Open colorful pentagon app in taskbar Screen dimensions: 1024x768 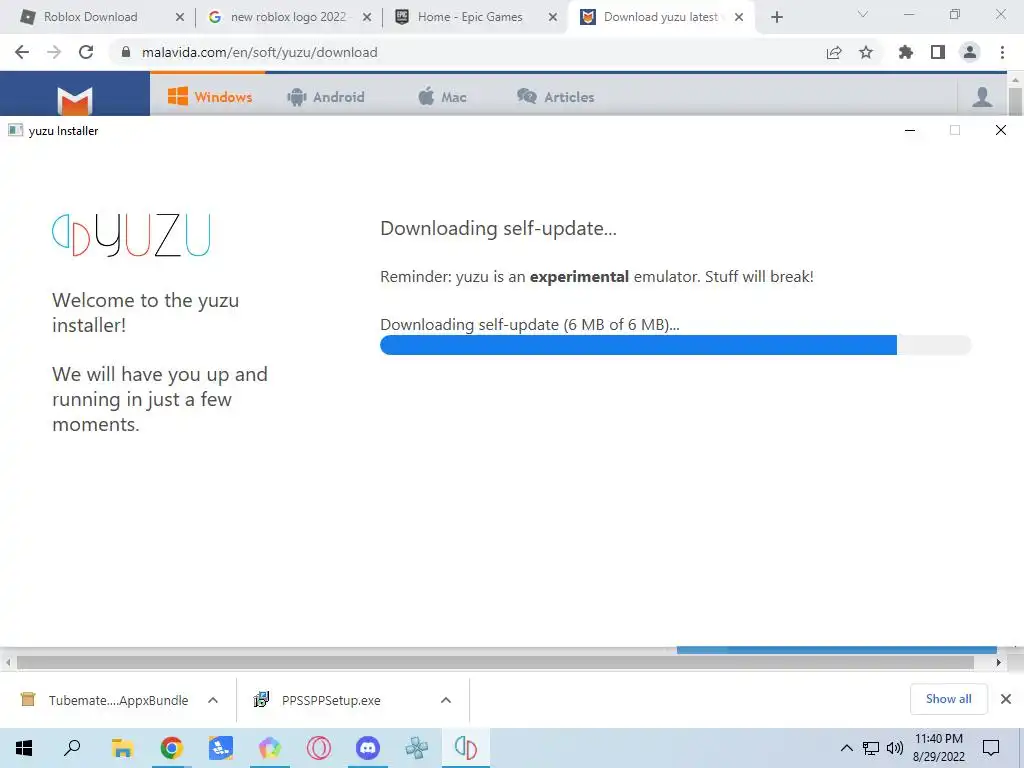pyautogui.click(x=269, y=748)
